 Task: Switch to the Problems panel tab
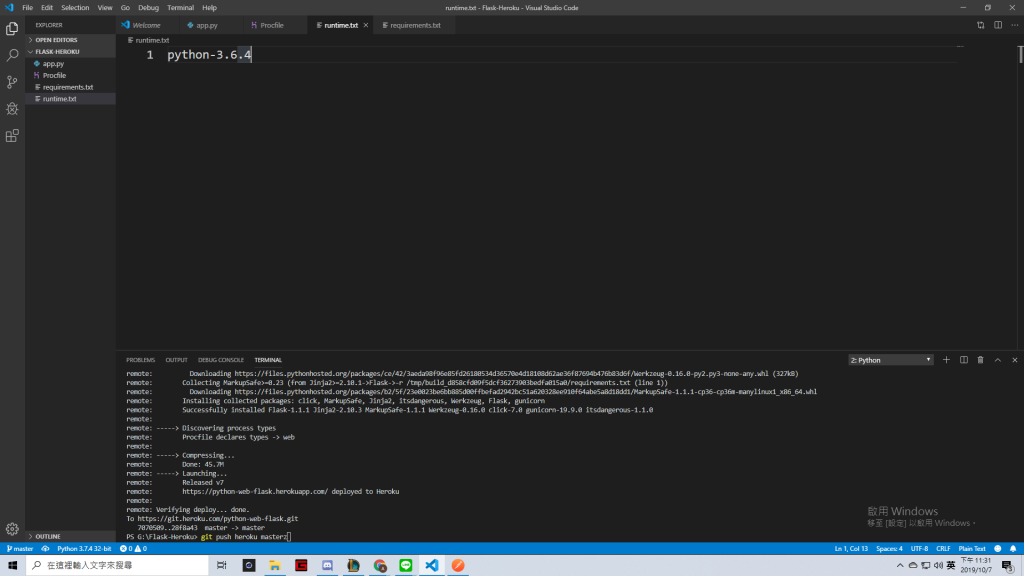pos(140,360)
